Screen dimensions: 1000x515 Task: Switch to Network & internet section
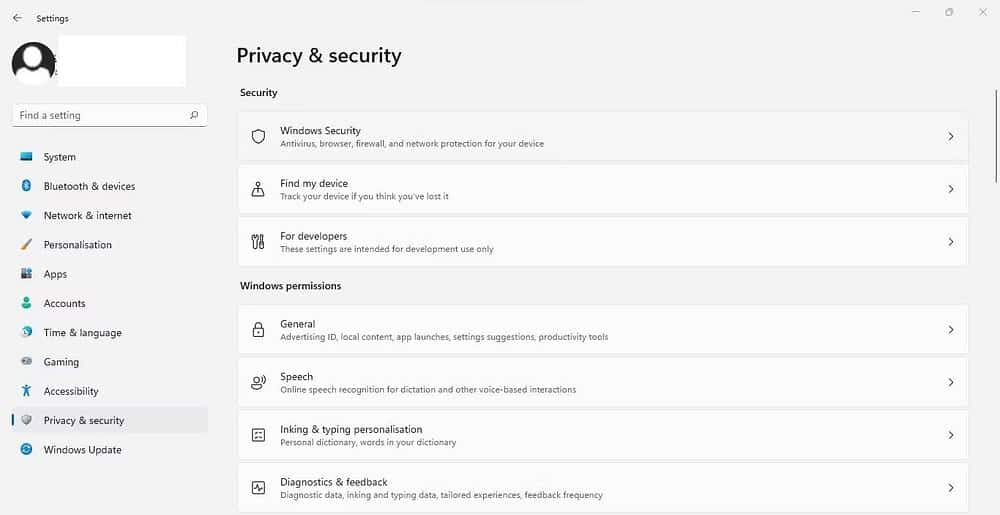point(87,215)
